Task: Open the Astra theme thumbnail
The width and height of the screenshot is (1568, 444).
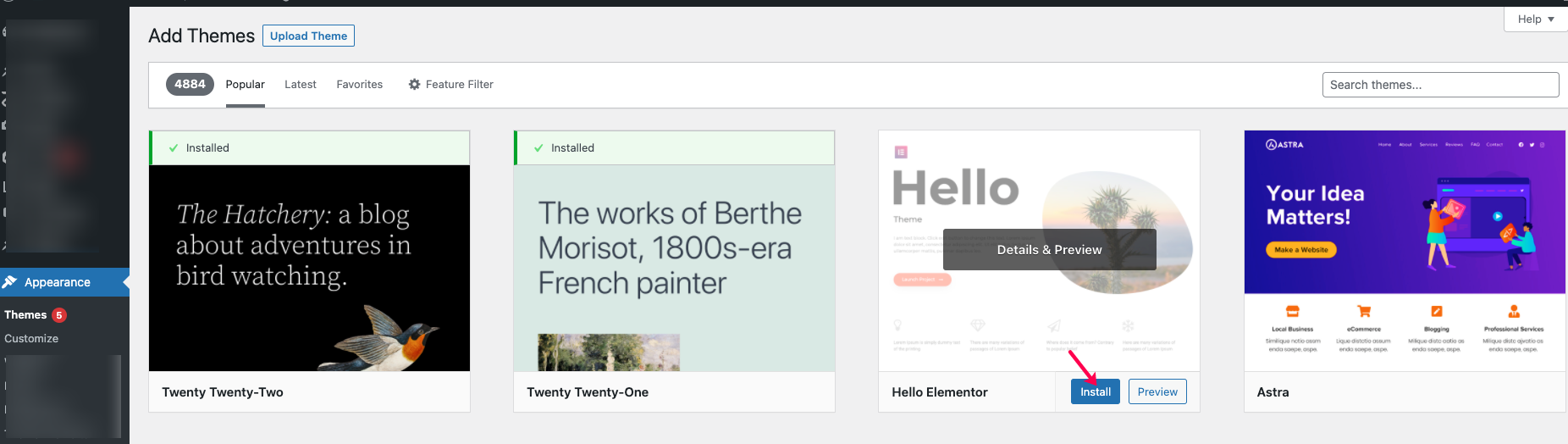Action: [1405, 251]
